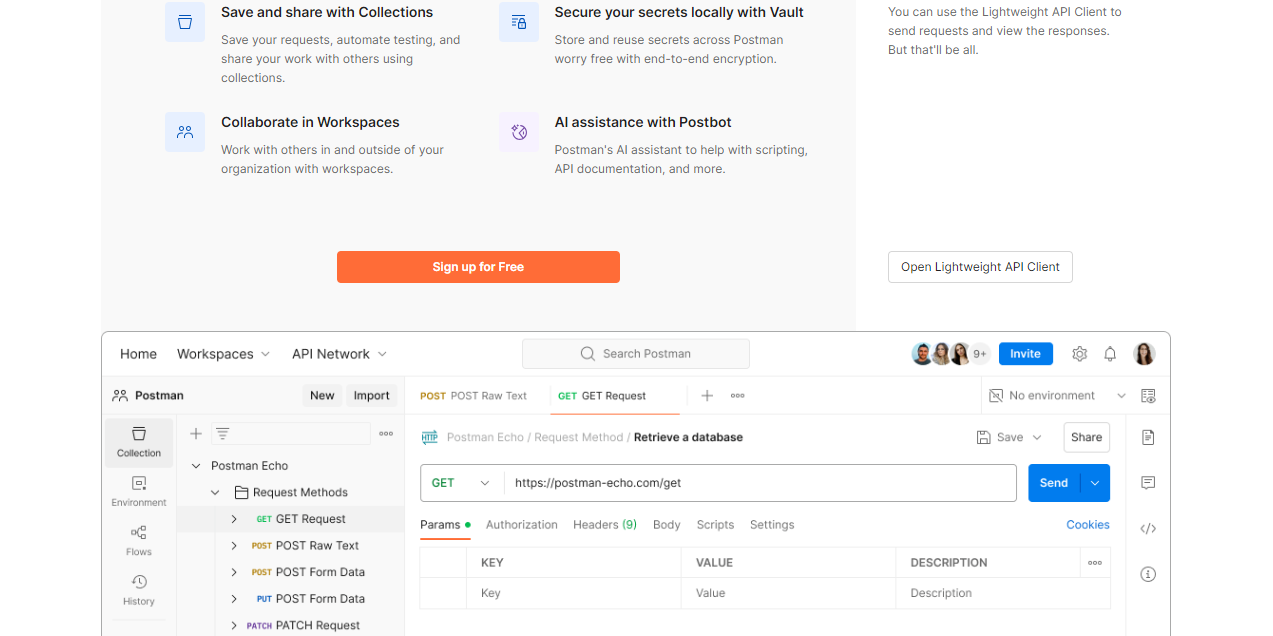
Task: Select the POST Raw Text request tab
Action: pos(474,396)
